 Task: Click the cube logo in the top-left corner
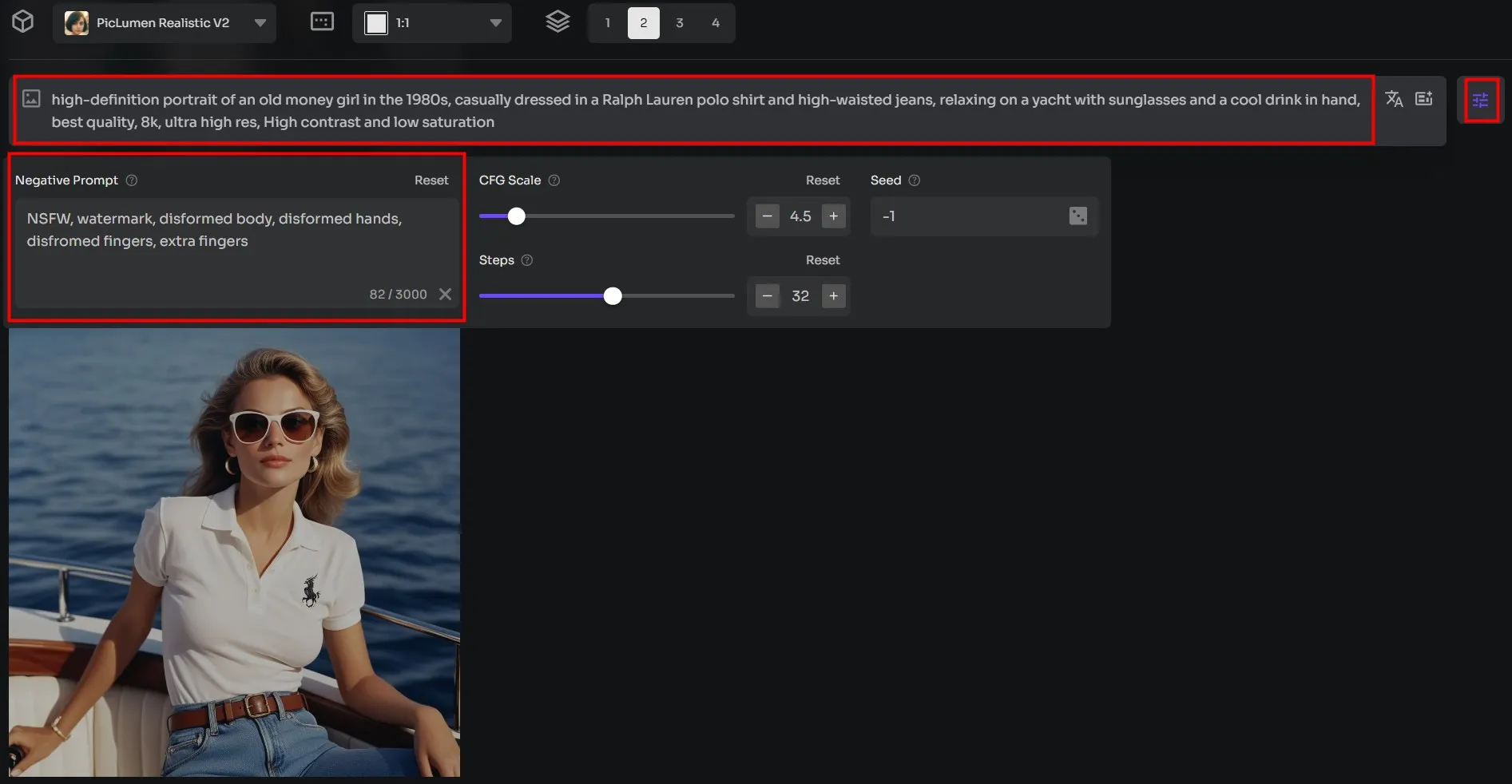click(x=23, y=22)
